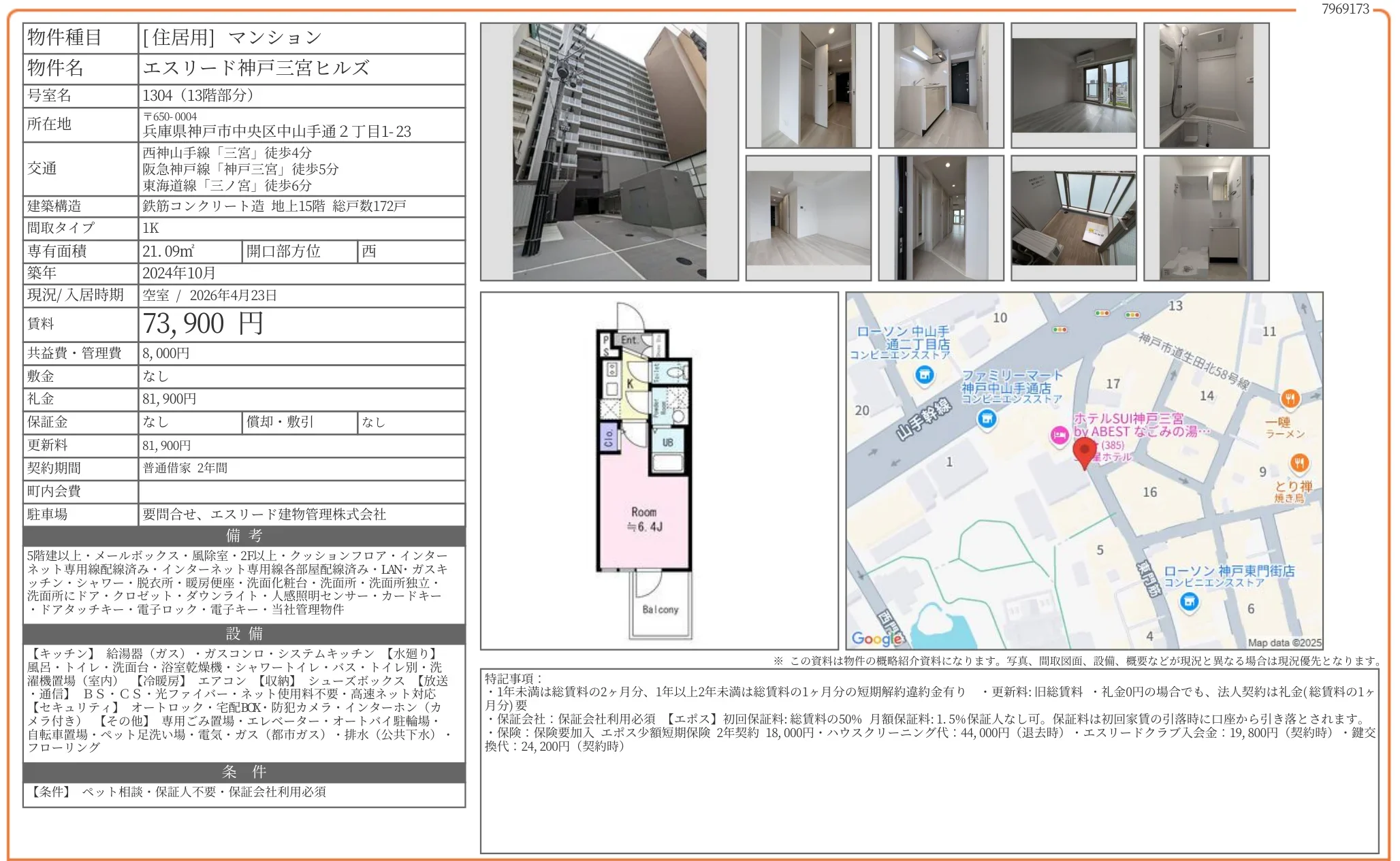Viewport: 1400px width, 861px height.
Task: Click the pink Hotel SUI Kobe Sannomiya marker
Action: click(x=1059, y=435)
